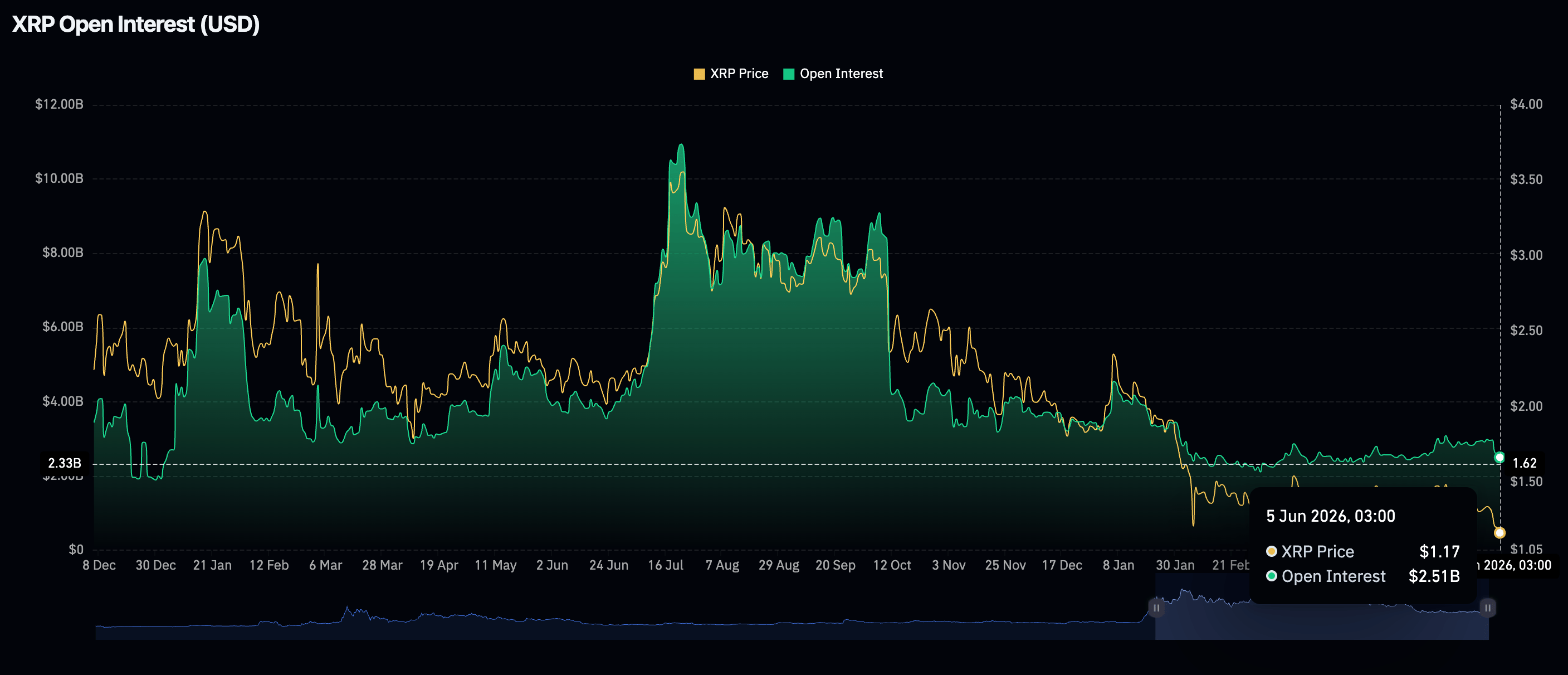Click the 30 Jan date label
This screenshot has height=675, width=1568.
coord(1175,565)
